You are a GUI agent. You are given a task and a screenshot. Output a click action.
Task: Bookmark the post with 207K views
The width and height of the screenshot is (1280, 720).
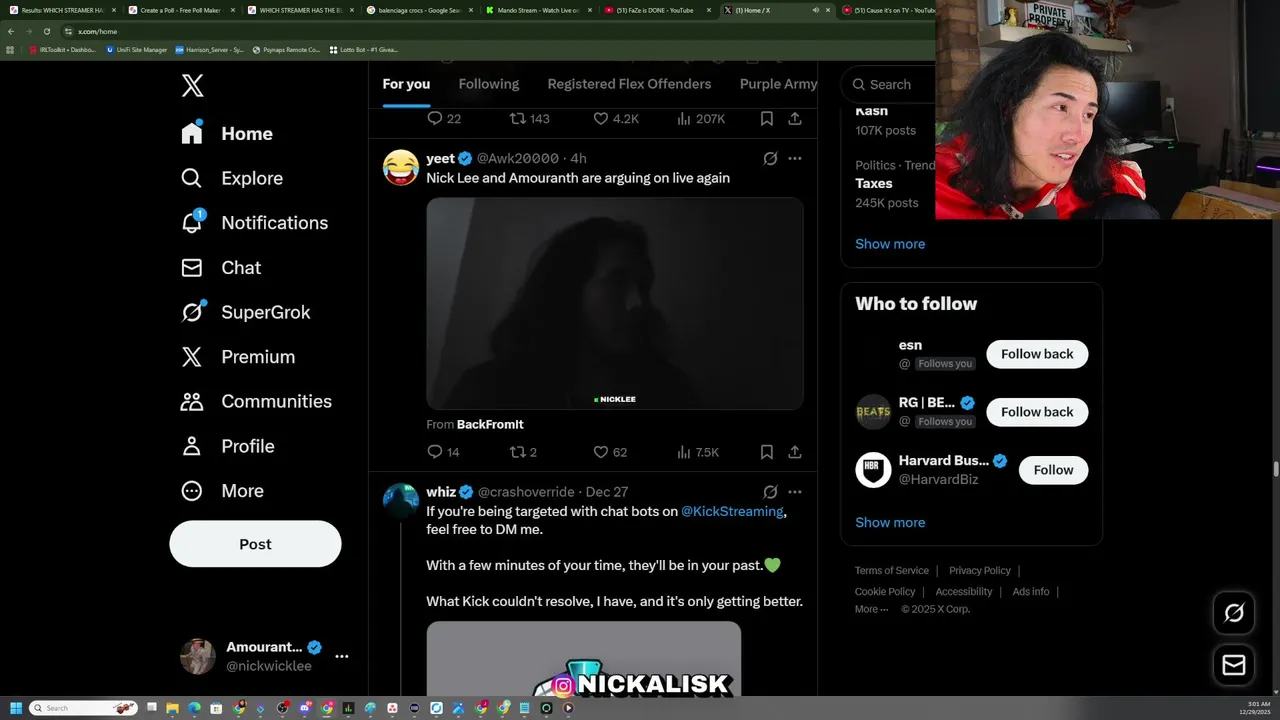pos(767,119)
